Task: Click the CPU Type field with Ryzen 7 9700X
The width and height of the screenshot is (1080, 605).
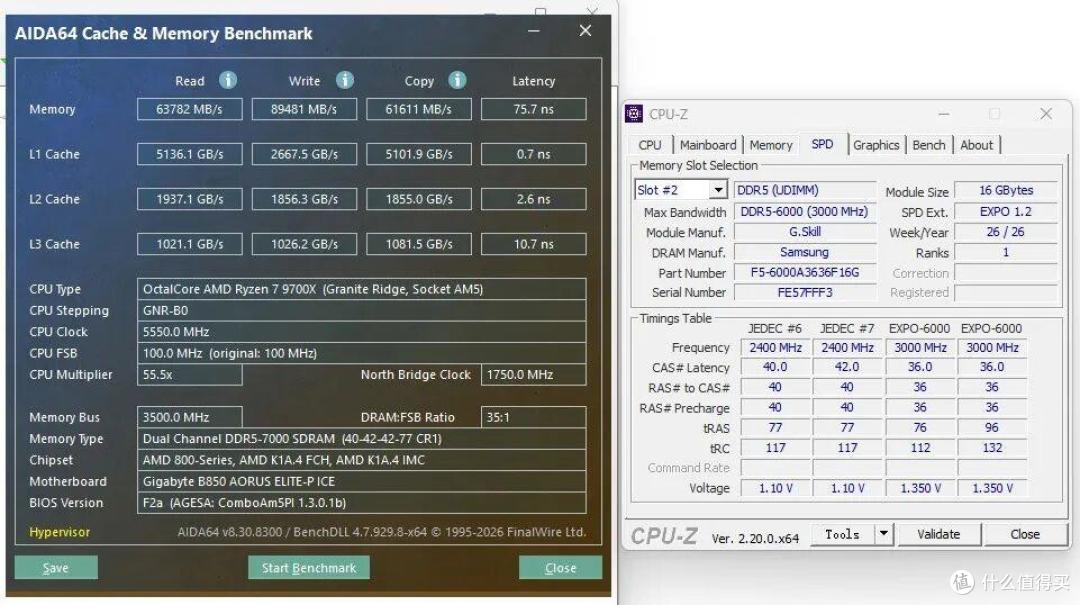Action: coord(362,289)
